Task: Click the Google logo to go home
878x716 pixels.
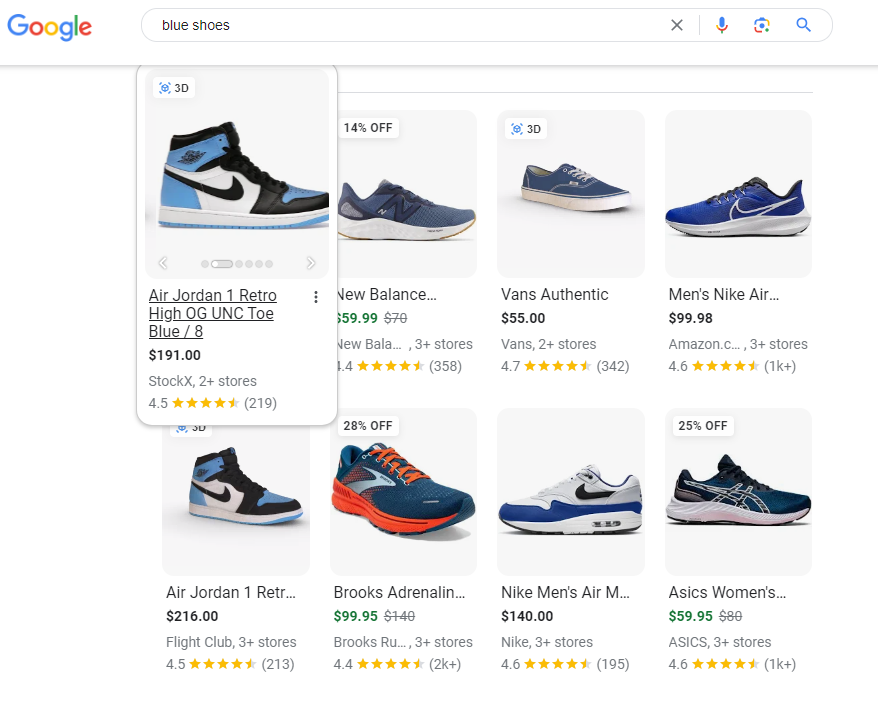Action: point(49,27)
